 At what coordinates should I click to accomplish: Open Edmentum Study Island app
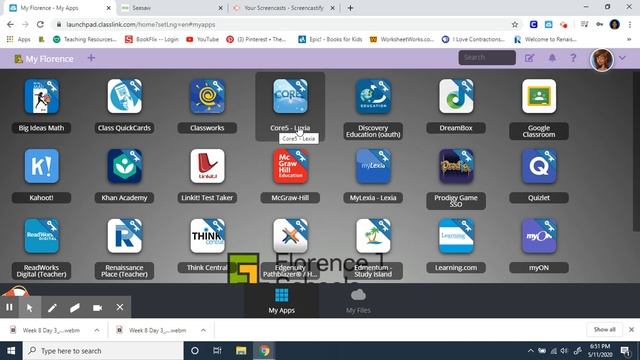click(373, 236)
